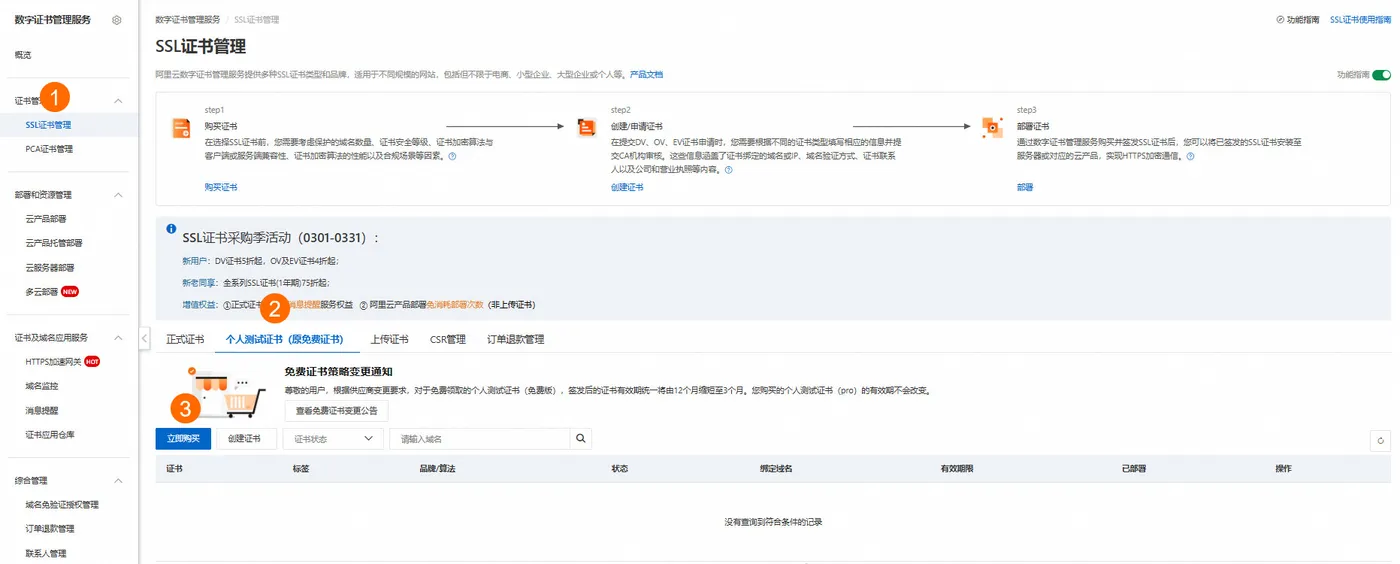The height and width of the screenshot is (564, 1400).
Task: Click the 立即购买 button
Action: coord(183,439)
